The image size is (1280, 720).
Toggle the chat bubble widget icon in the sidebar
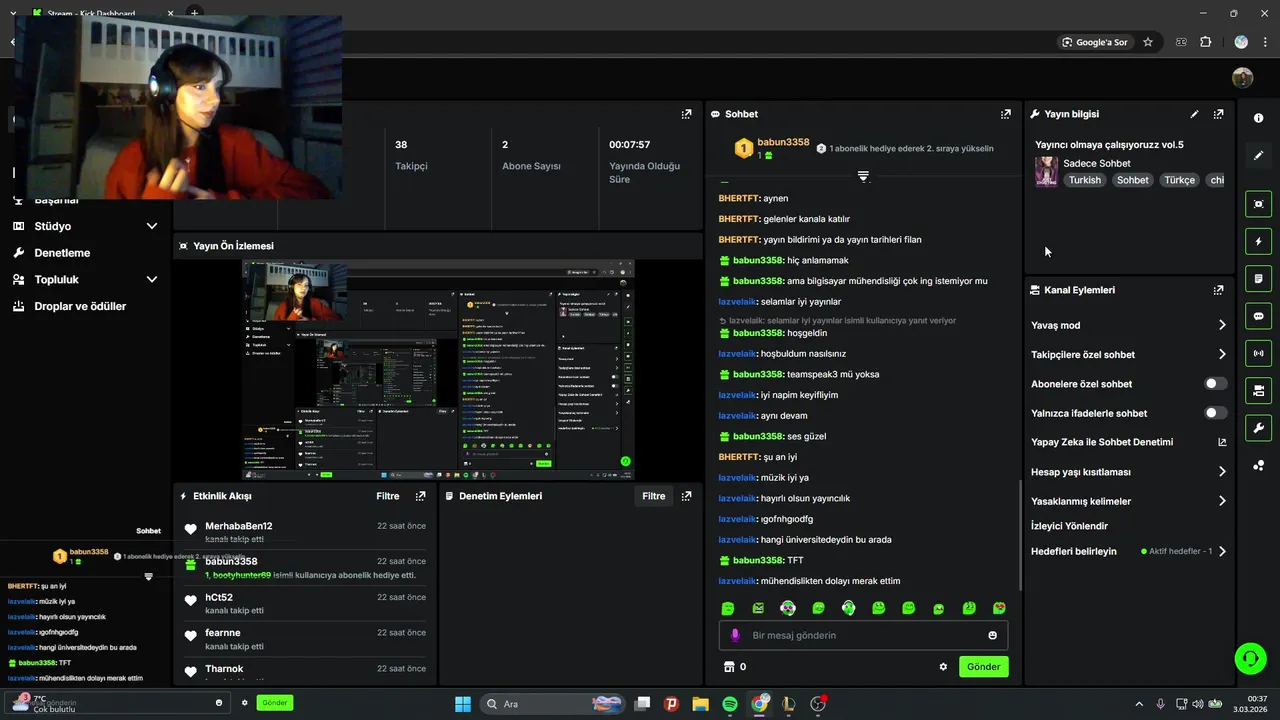(1258, 316)
